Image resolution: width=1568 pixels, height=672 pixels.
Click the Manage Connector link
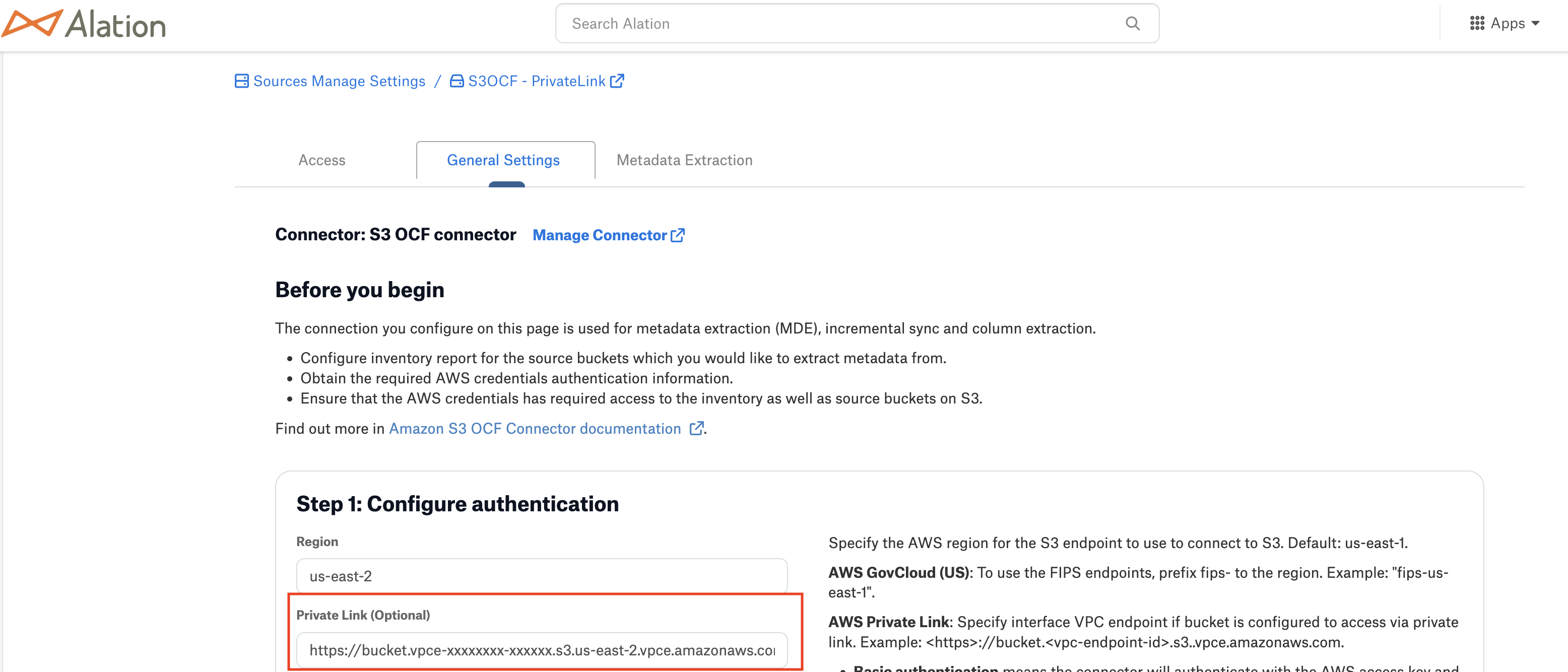coord(600,235)
